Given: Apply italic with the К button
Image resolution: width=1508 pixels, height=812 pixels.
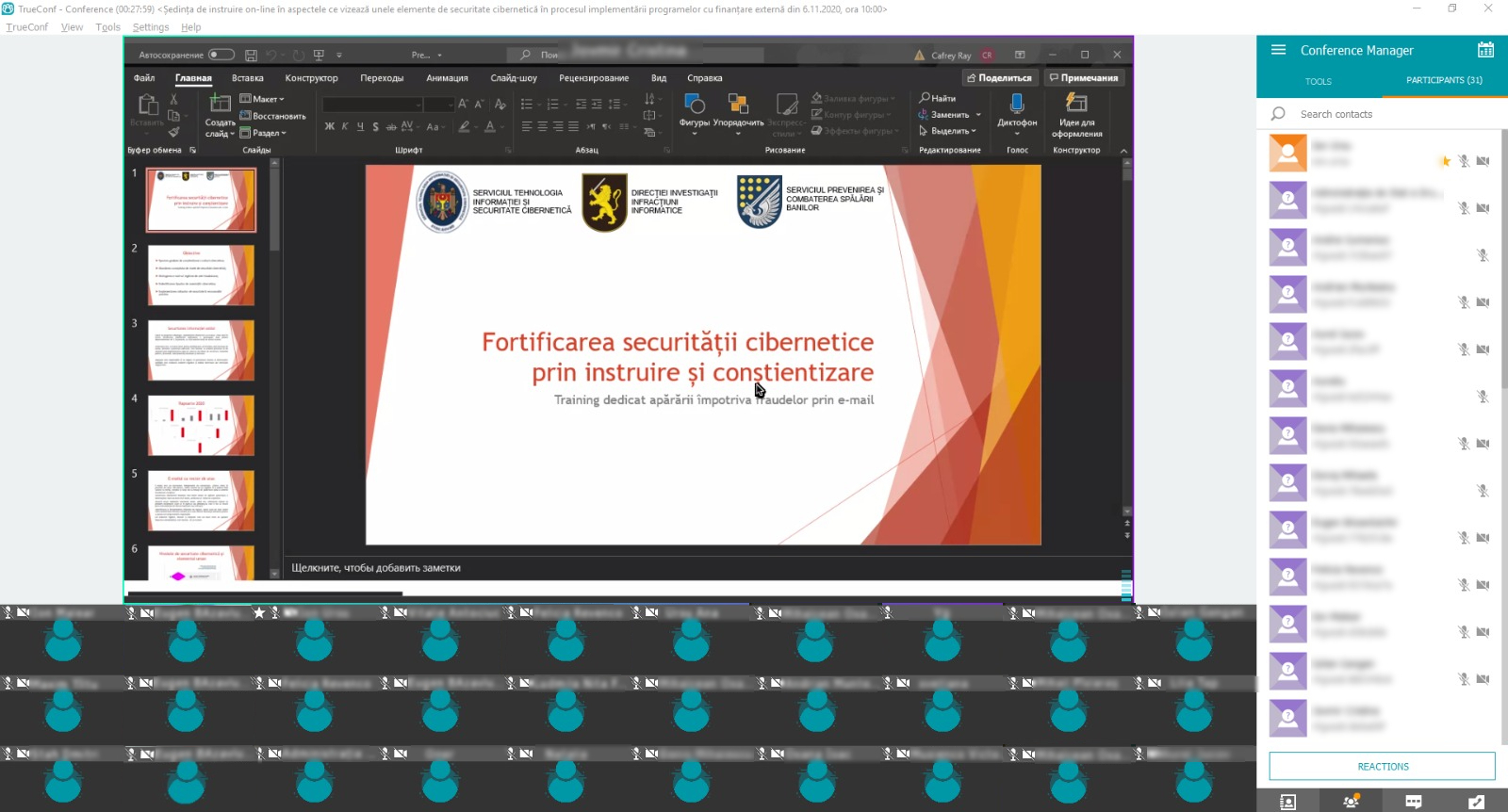Looking at the screenshot, I should pyautogui.click(x=345, y=126).
